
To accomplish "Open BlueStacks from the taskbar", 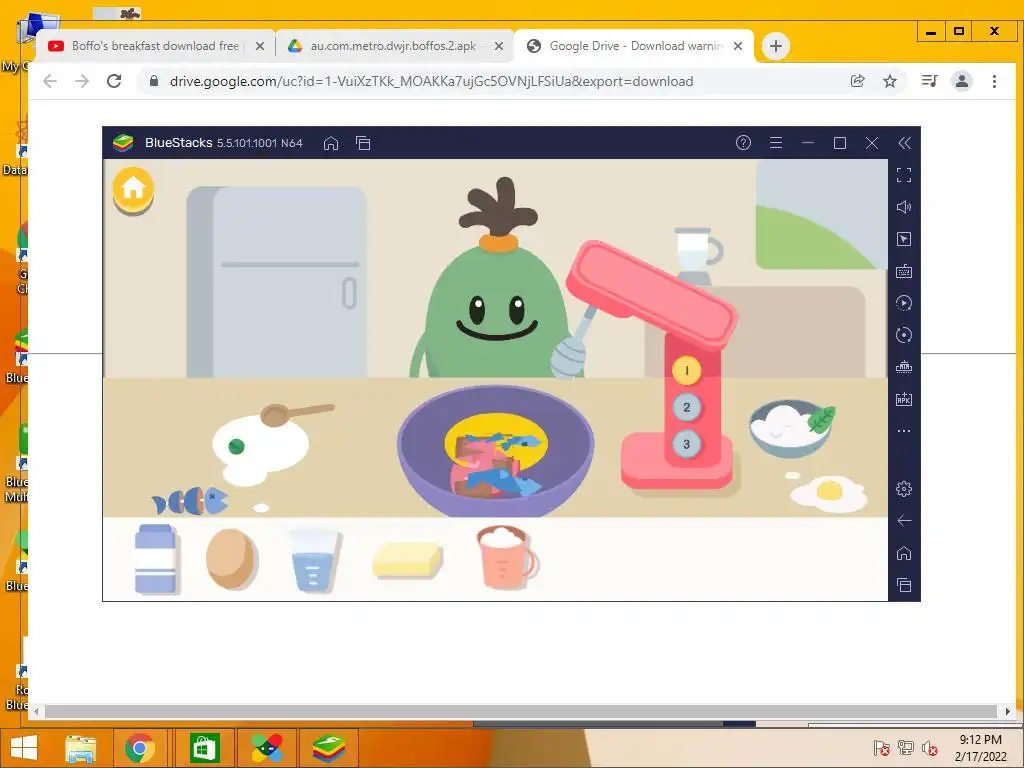I will [328, 748].
